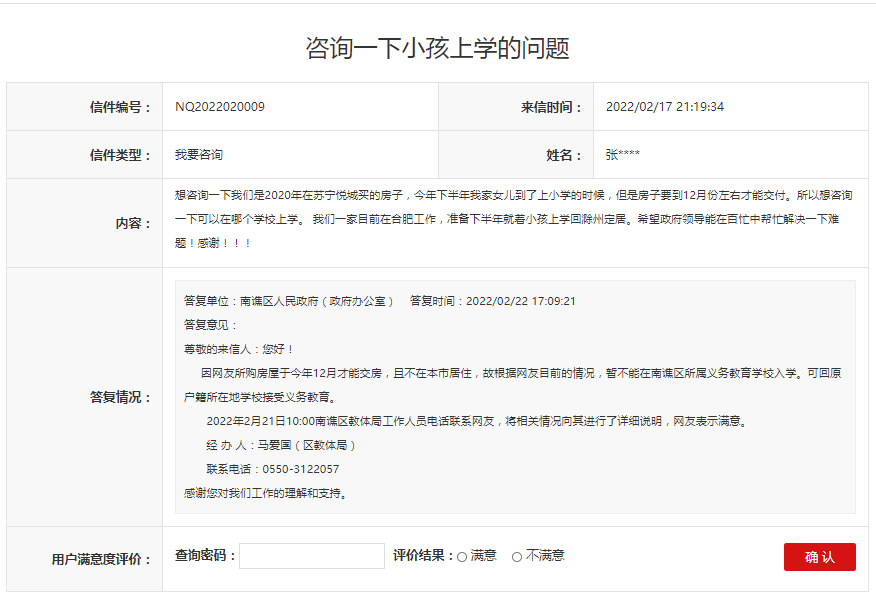Choose the 不满意 radio option
Viewport: 876px width, 597px height.
517,557
